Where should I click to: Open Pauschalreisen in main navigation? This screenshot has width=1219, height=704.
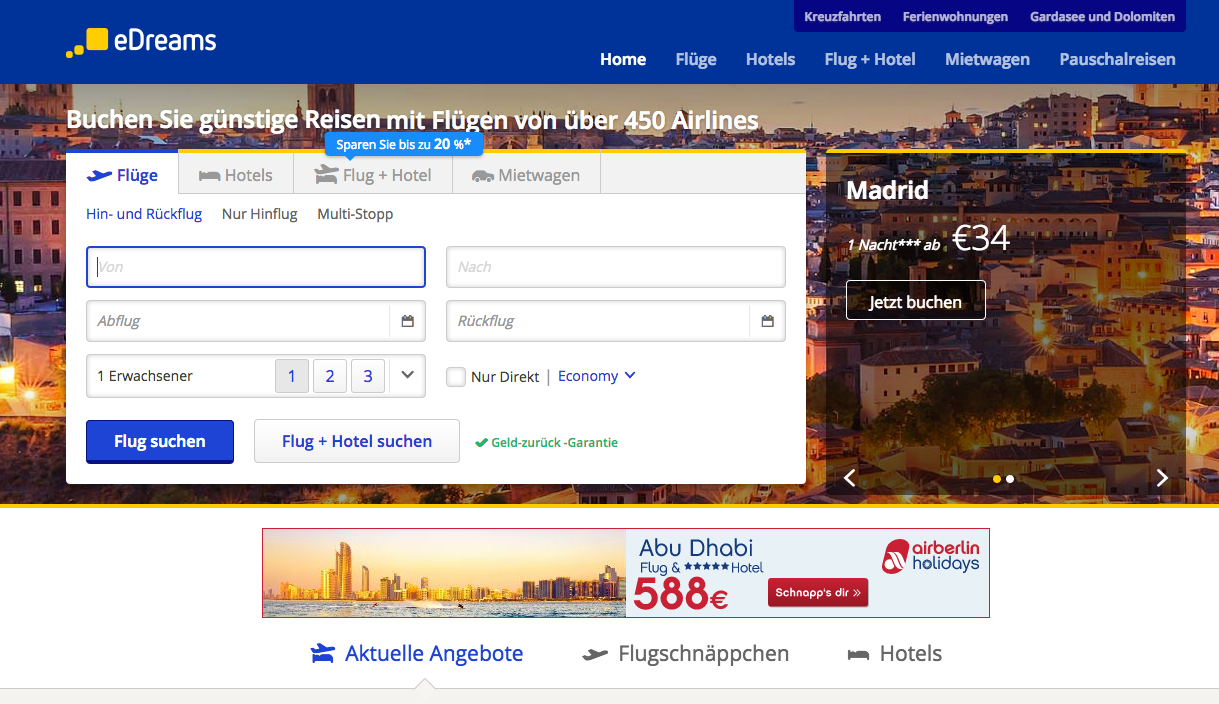[x=1118, y=59]
